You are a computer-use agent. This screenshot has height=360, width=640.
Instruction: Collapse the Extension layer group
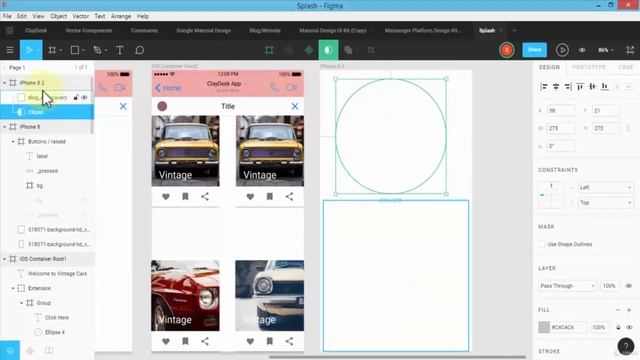(x=13, y=288)
